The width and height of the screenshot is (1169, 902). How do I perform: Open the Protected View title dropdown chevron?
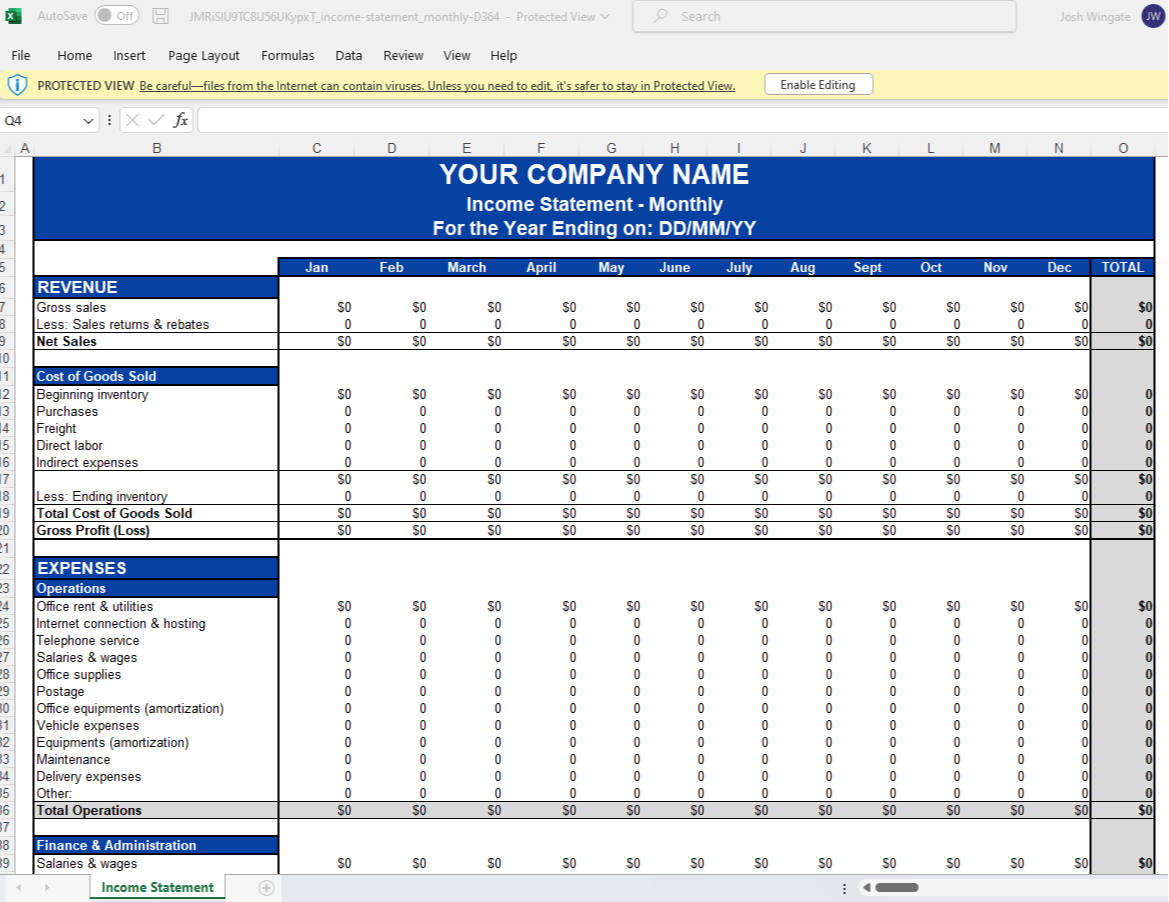point(604,16)
